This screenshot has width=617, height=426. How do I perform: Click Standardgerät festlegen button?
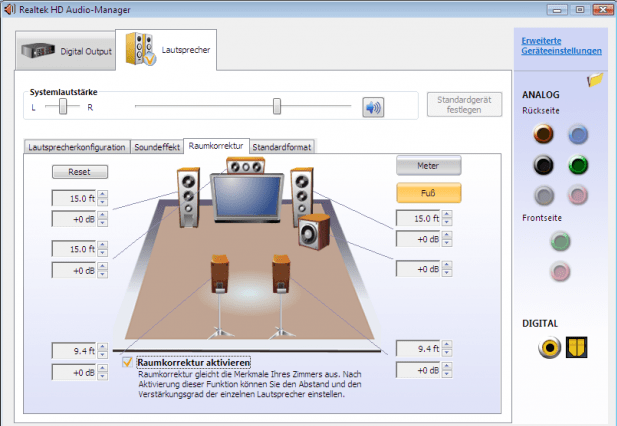464,105
